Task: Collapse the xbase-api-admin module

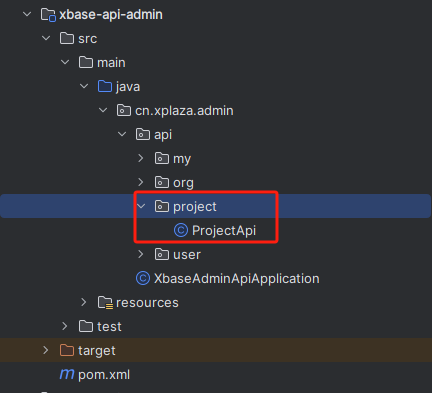Action: click(x=27, y=14)
